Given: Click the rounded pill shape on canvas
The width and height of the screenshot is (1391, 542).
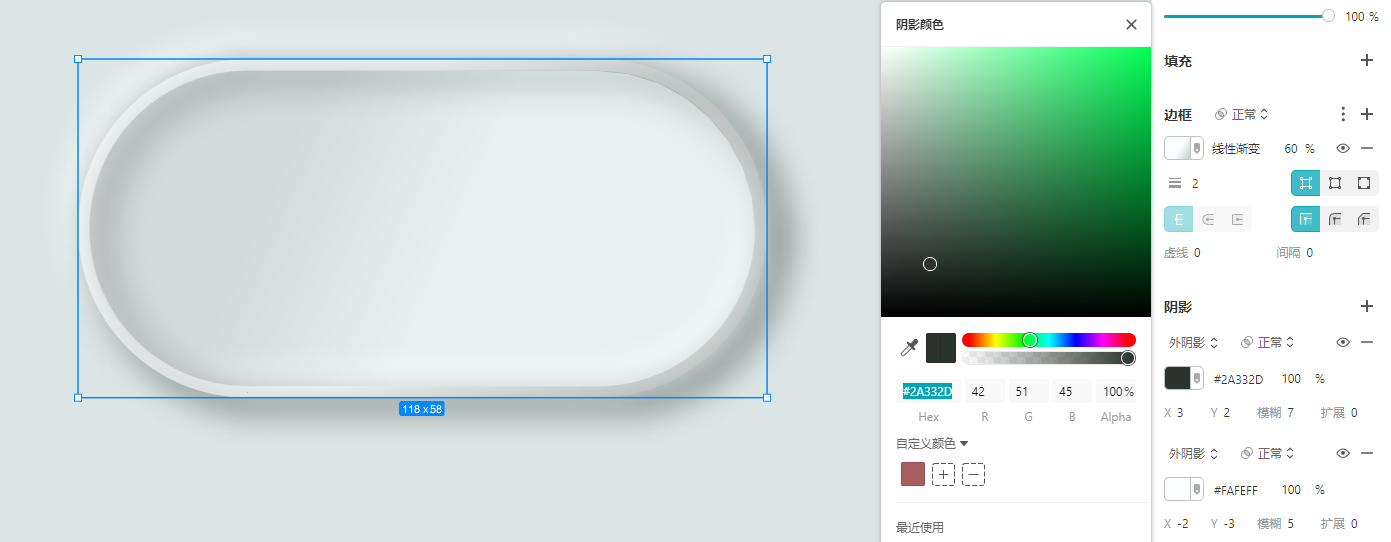Looking at the screenshot, I should click(422, 228).
